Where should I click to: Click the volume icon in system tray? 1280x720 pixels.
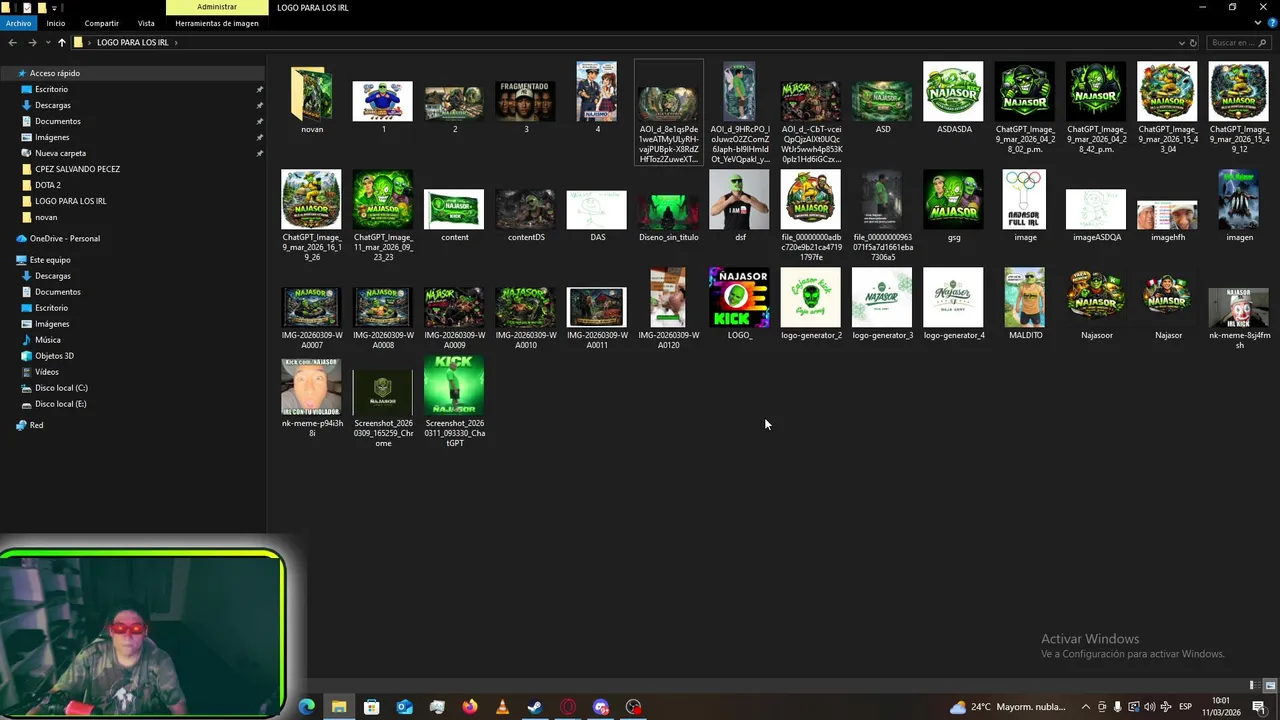pos(1149,707)
